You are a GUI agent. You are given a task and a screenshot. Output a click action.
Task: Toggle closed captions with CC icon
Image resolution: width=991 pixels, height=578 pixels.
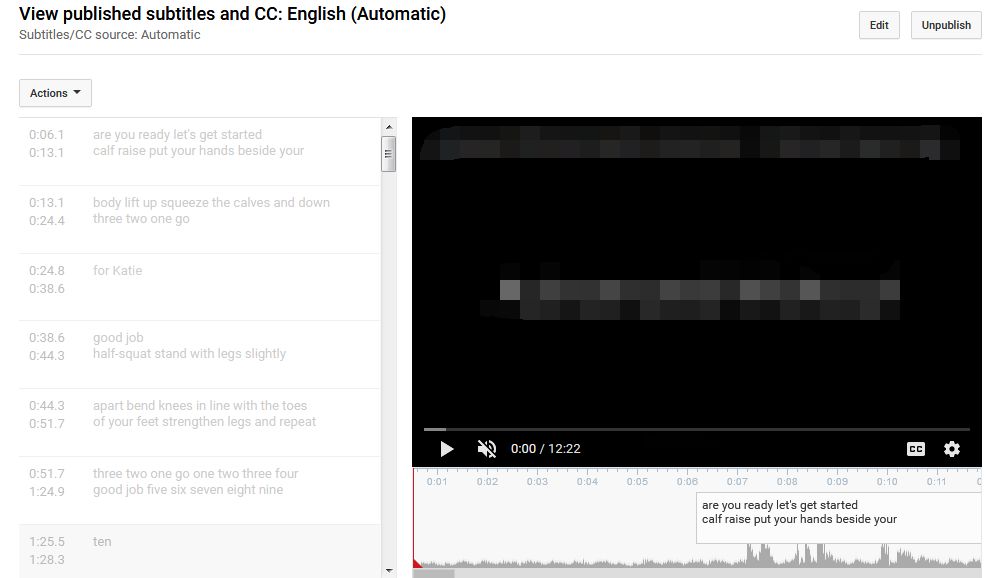click(x=916, y=449)
